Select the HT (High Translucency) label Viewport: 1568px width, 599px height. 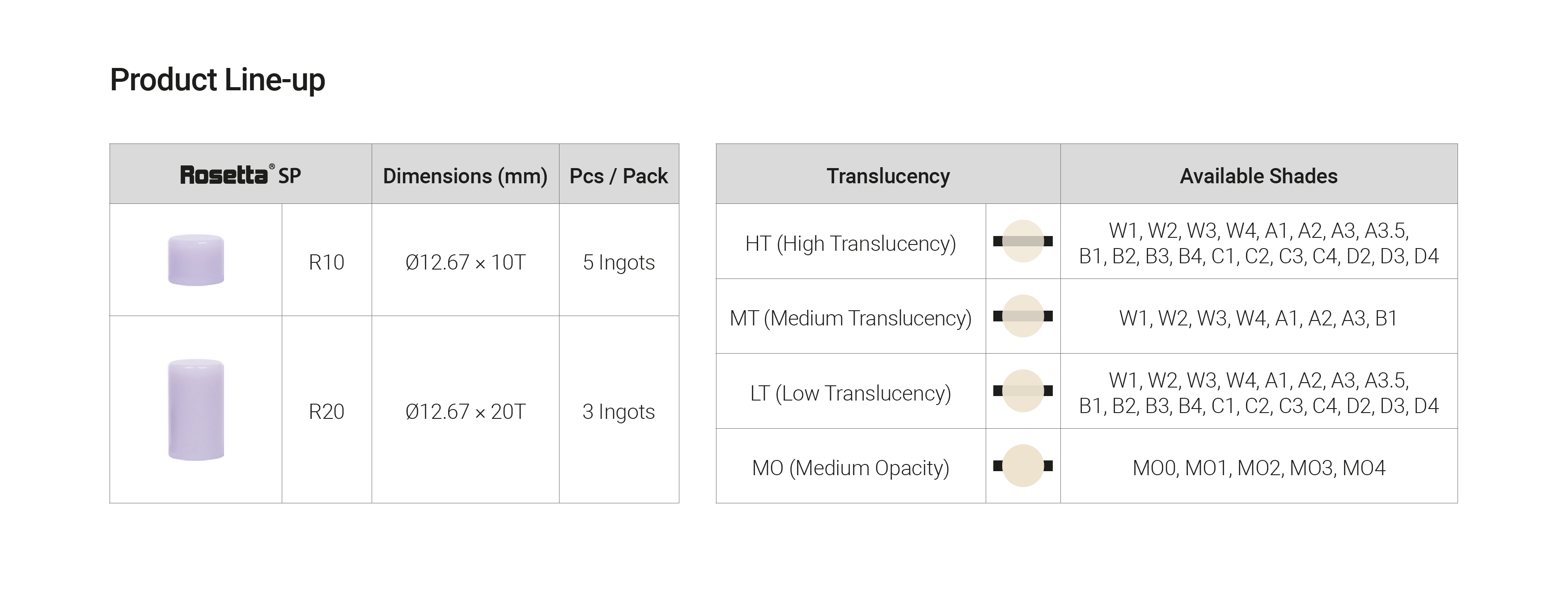pyautogui.click(x=850, y=243)
